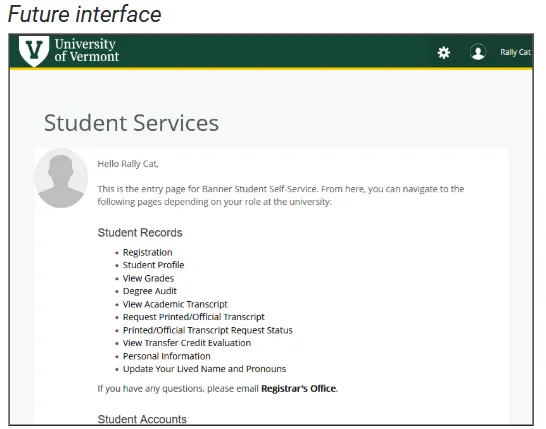Open View Transfer Credit Evaluation link

(x=187, y=343)
